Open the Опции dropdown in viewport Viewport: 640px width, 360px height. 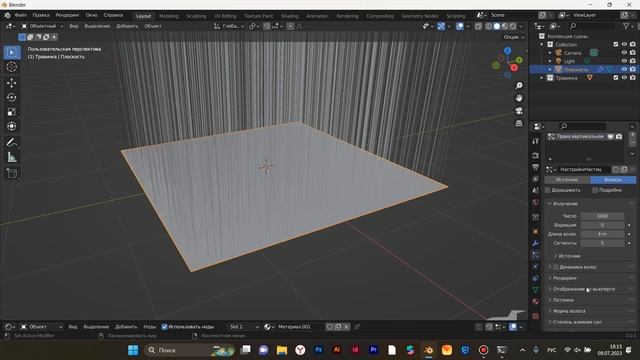point(513,37)
